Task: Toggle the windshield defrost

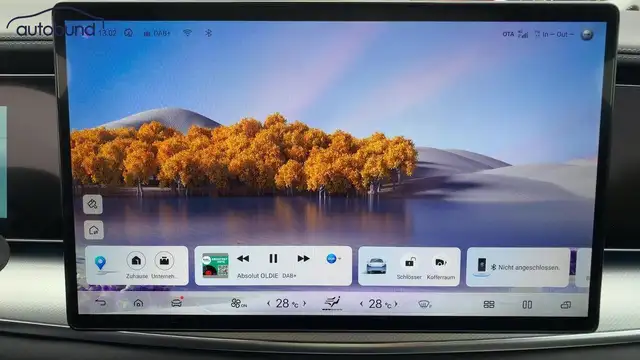Action: (424, 304)
